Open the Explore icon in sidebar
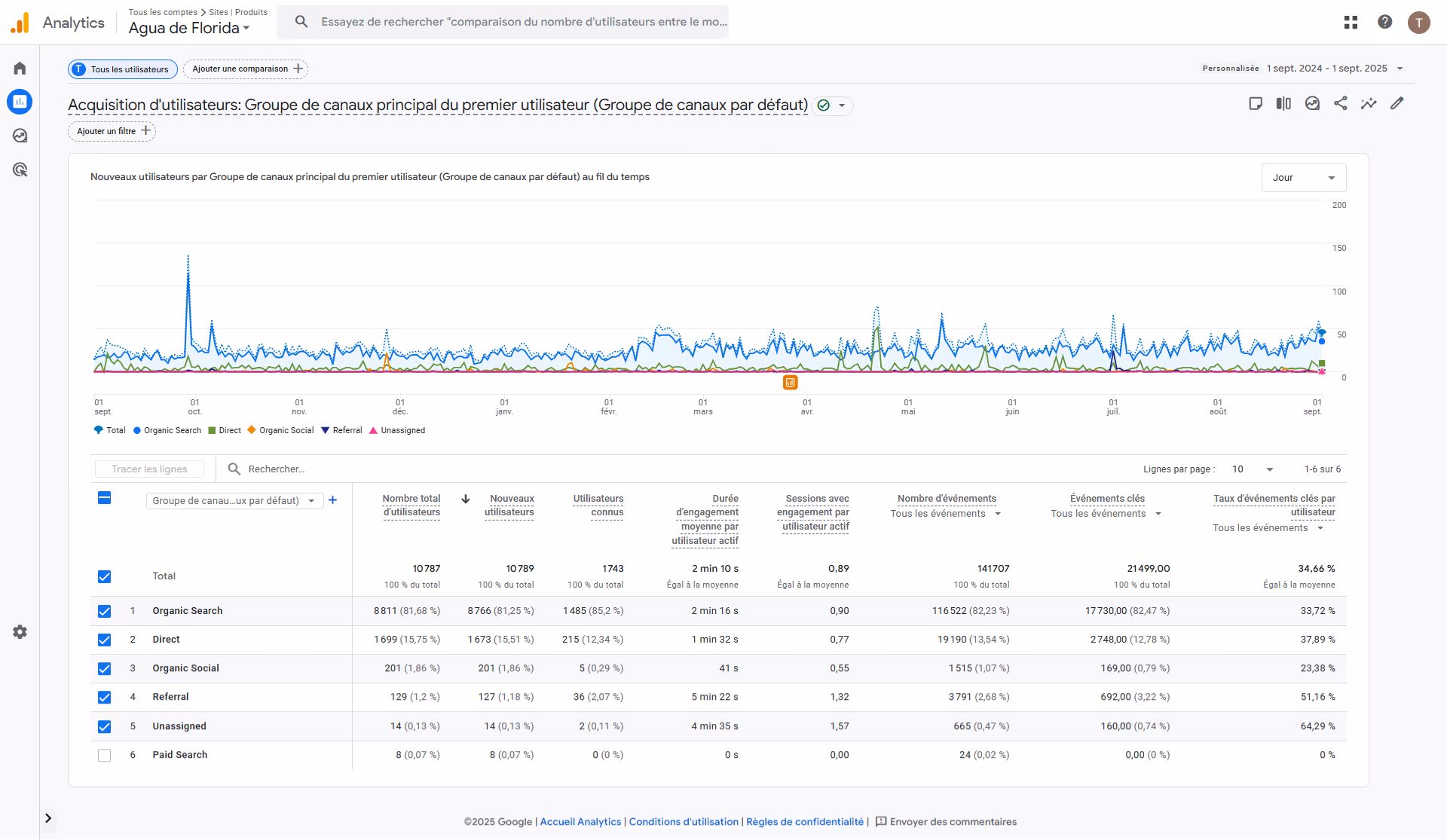Image resolution: width=1447 pixels, height=840 pixels. pyautogui.click(x=20, y=136)
